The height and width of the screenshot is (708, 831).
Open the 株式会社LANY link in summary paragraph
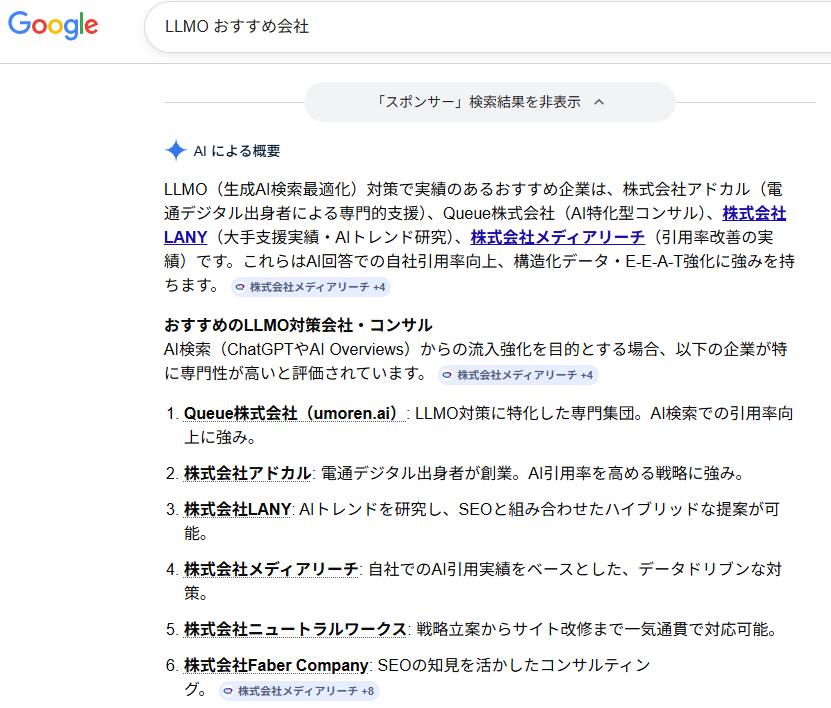(x=185, y=237)
